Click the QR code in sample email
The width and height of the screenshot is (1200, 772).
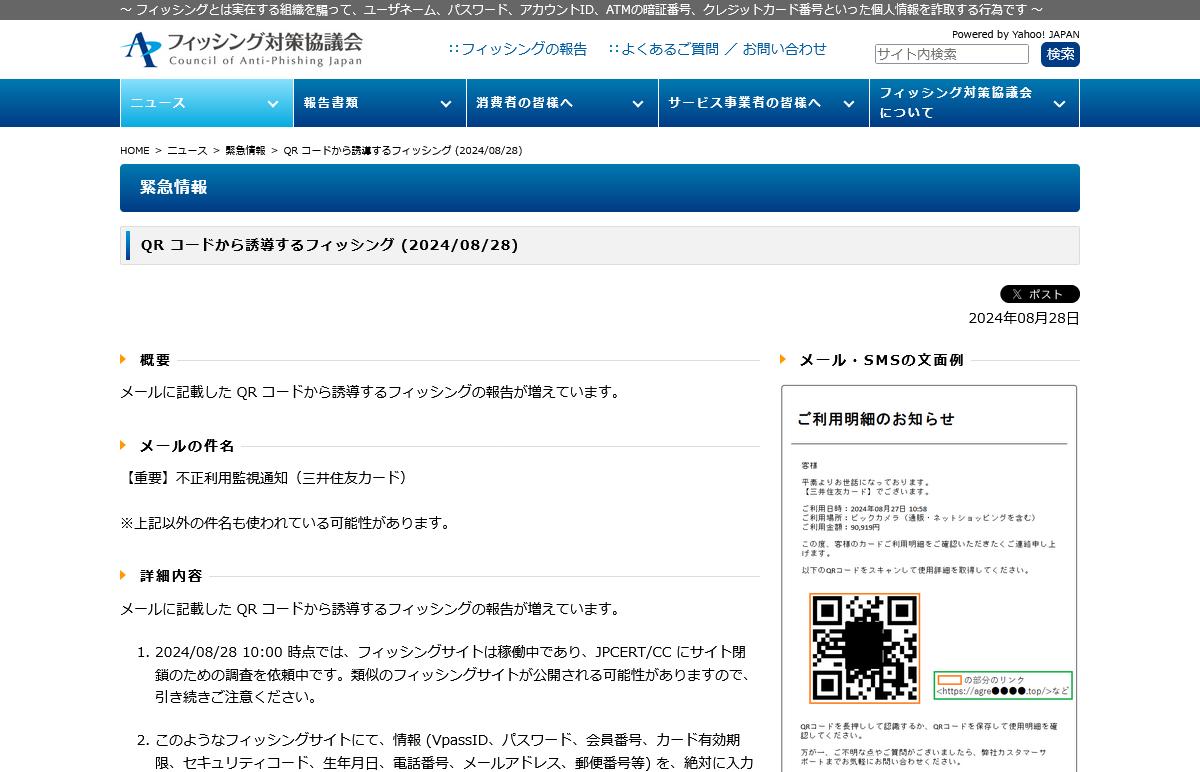pos(865,648)
